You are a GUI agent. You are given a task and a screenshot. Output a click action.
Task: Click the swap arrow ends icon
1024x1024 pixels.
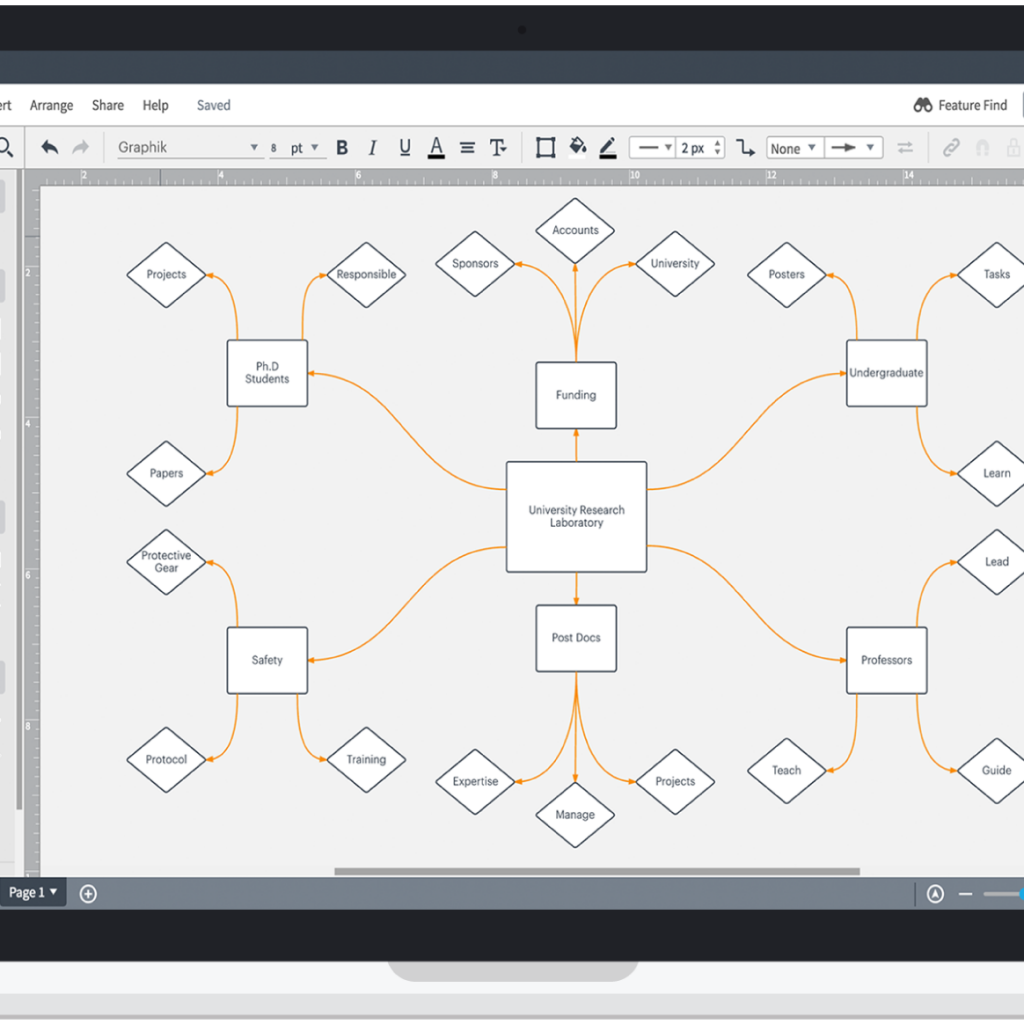905,148
